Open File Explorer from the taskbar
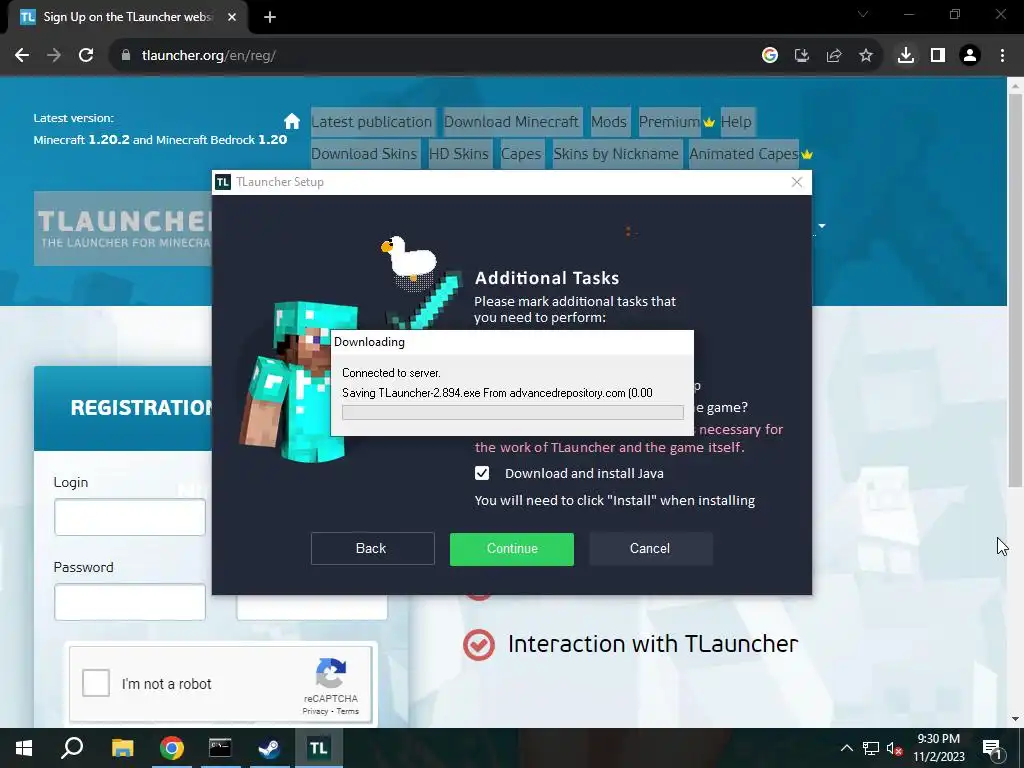 (122, 748)
